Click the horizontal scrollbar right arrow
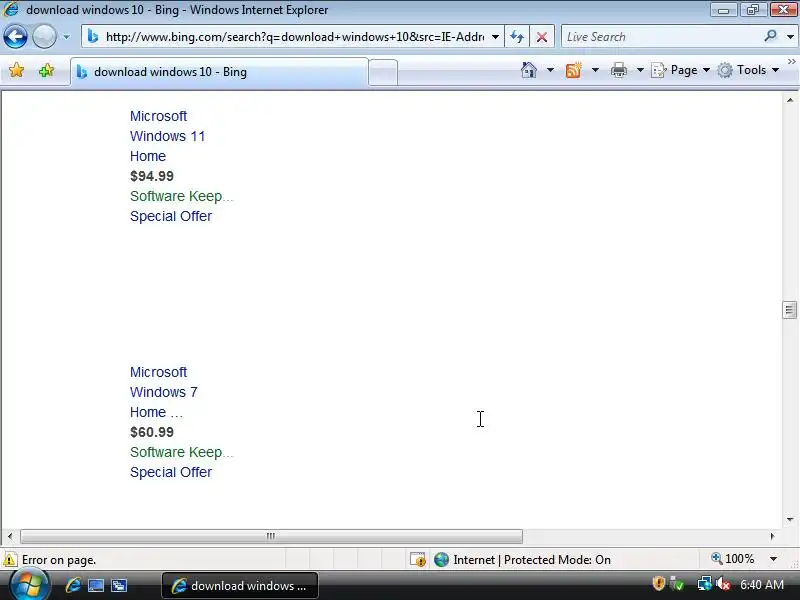800x600 pixels. pyautogui.click(x=772, y=536)
